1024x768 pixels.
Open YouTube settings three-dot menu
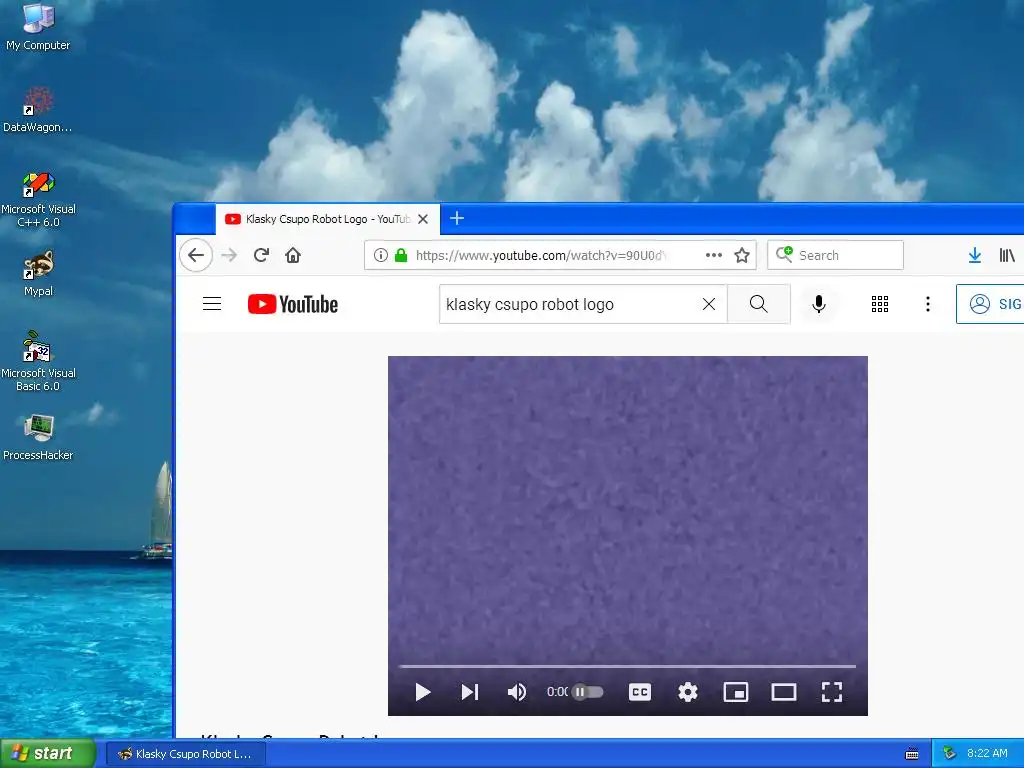927,304
